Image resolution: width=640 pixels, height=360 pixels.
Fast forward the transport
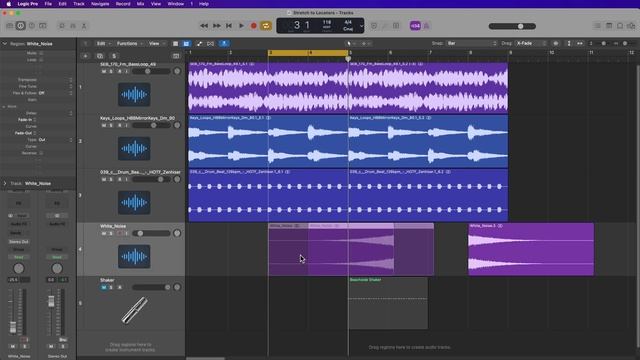pos(216,26)
